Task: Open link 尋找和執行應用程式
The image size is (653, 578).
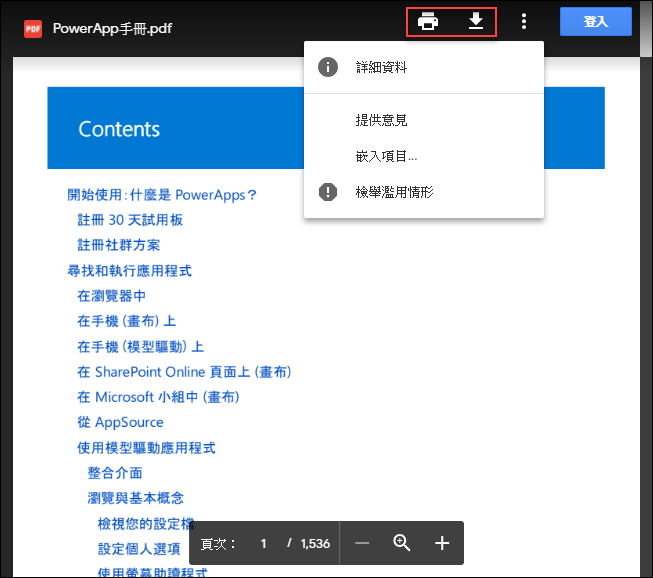Action: pyautogui.click(x=130, y=271)
